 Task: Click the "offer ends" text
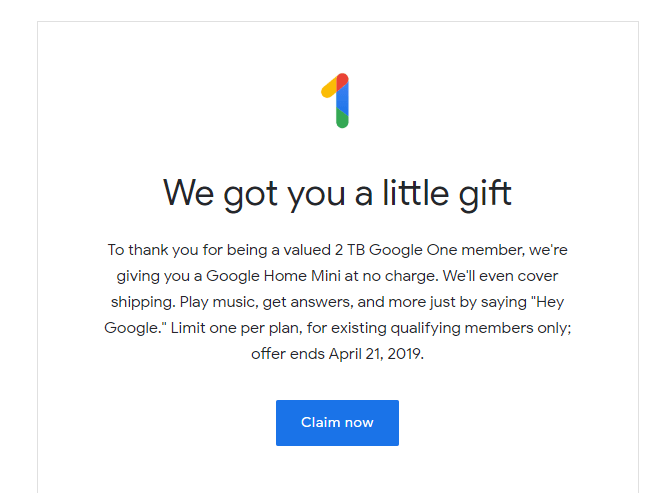(x=287, y=353)
